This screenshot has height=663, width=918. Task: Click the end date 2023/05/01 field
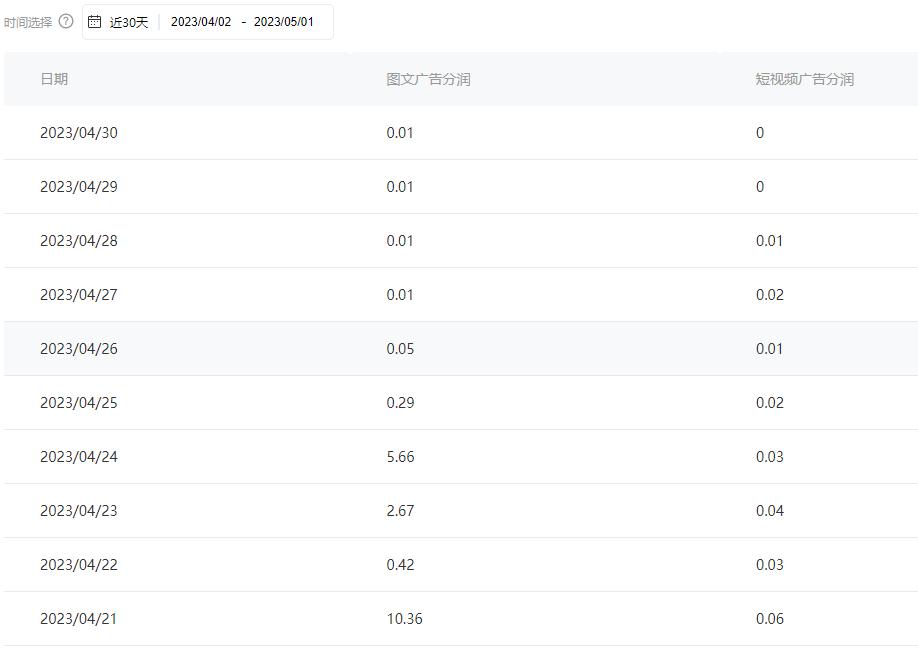click(283, 22)
